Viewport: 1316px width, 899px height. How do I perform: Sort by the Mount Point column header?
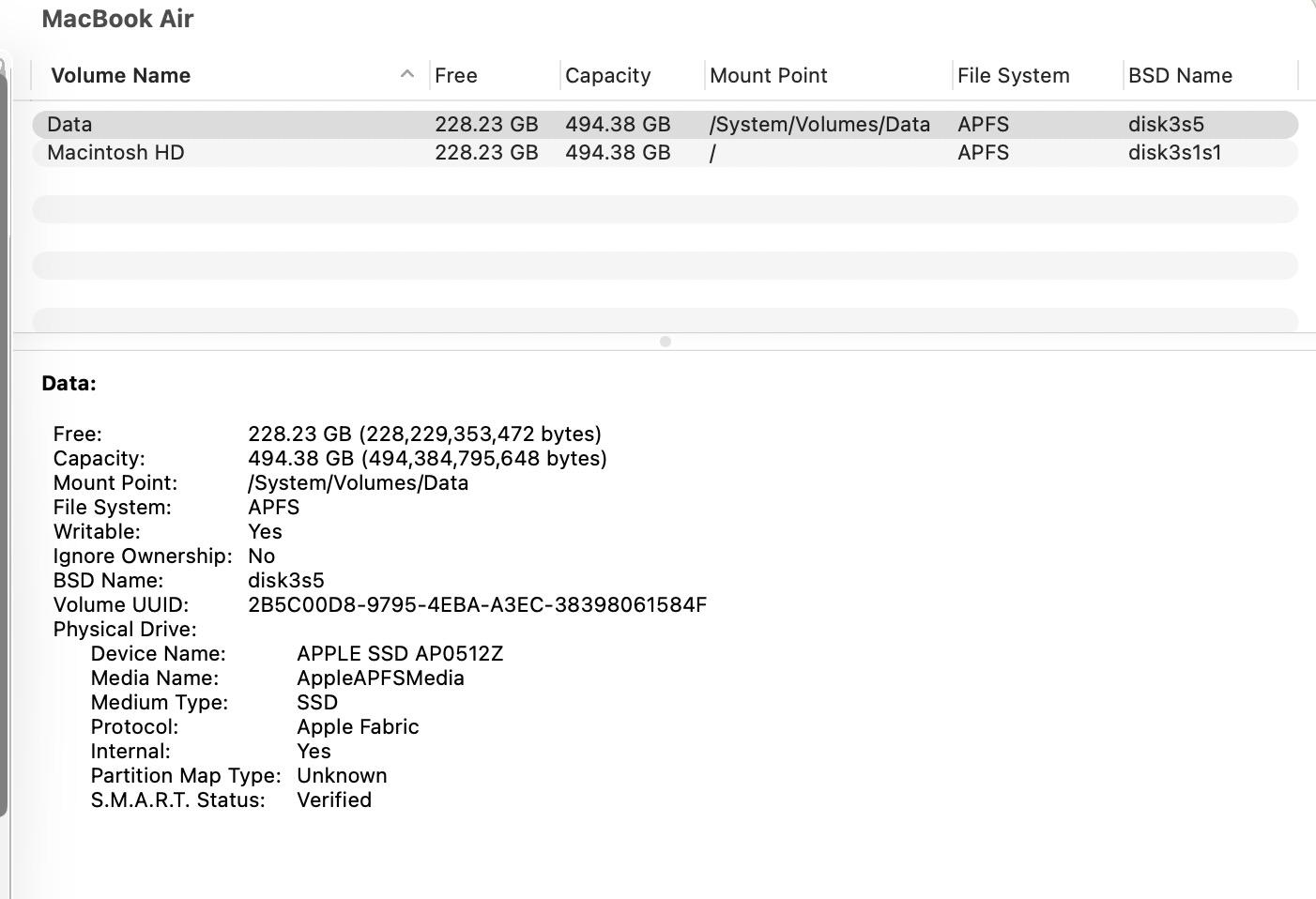coord(768,76)
